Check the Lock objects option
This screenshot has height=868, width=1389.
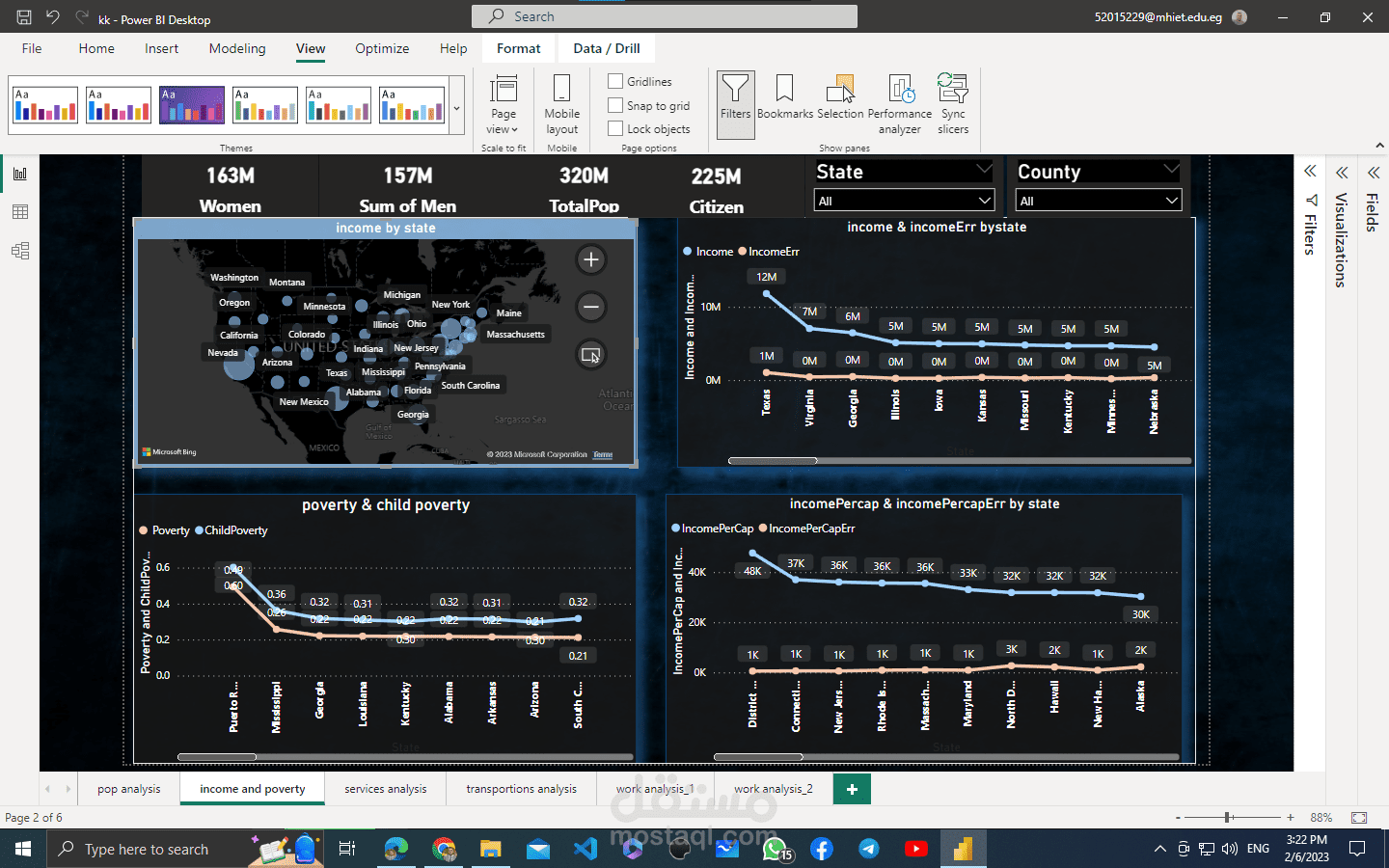[x=615, y=128]
